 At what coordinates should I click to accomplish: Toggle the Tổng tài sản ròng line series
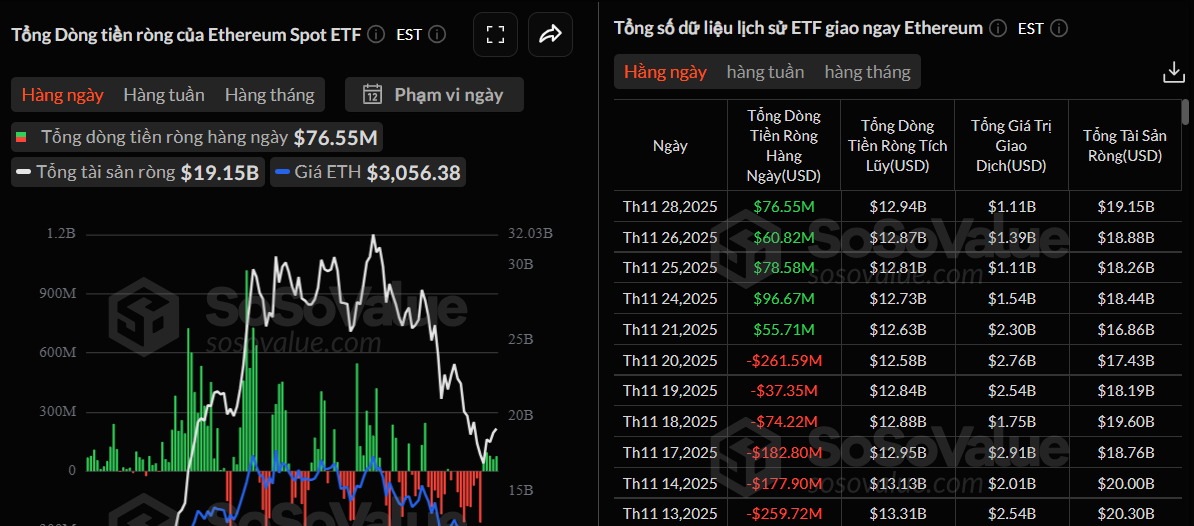pyautogui.click(x=138, y=173)
